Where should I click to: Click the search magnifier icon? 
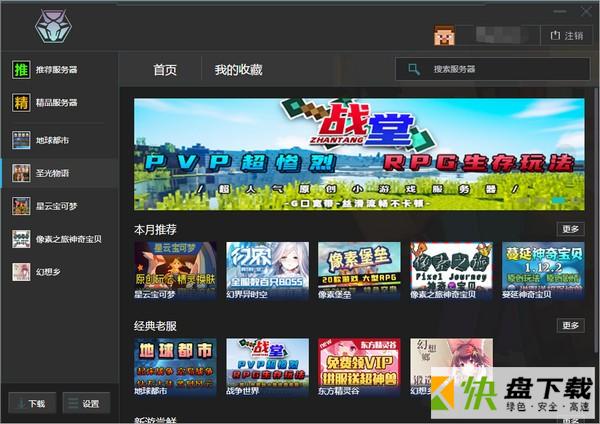point(414,69)
